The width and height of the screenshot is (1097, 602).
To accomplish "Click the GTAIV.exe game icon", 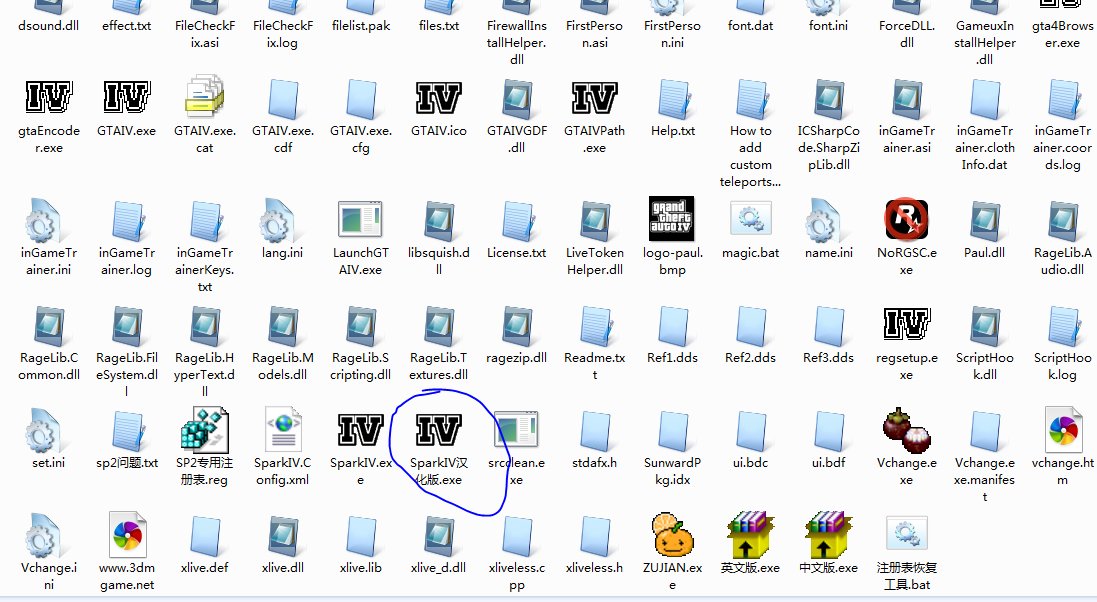I will [x=127, y=99].
